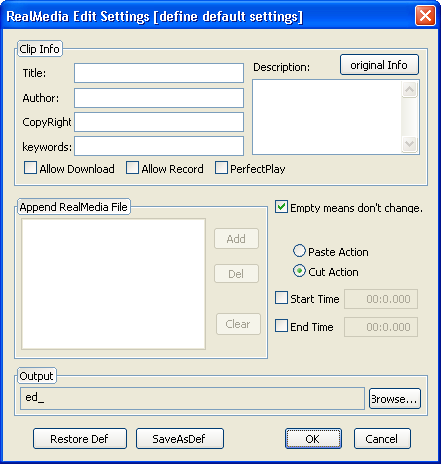
Task: Enable the Start Time checkbox
Action: pyautogui.click(x=281, y=298)
